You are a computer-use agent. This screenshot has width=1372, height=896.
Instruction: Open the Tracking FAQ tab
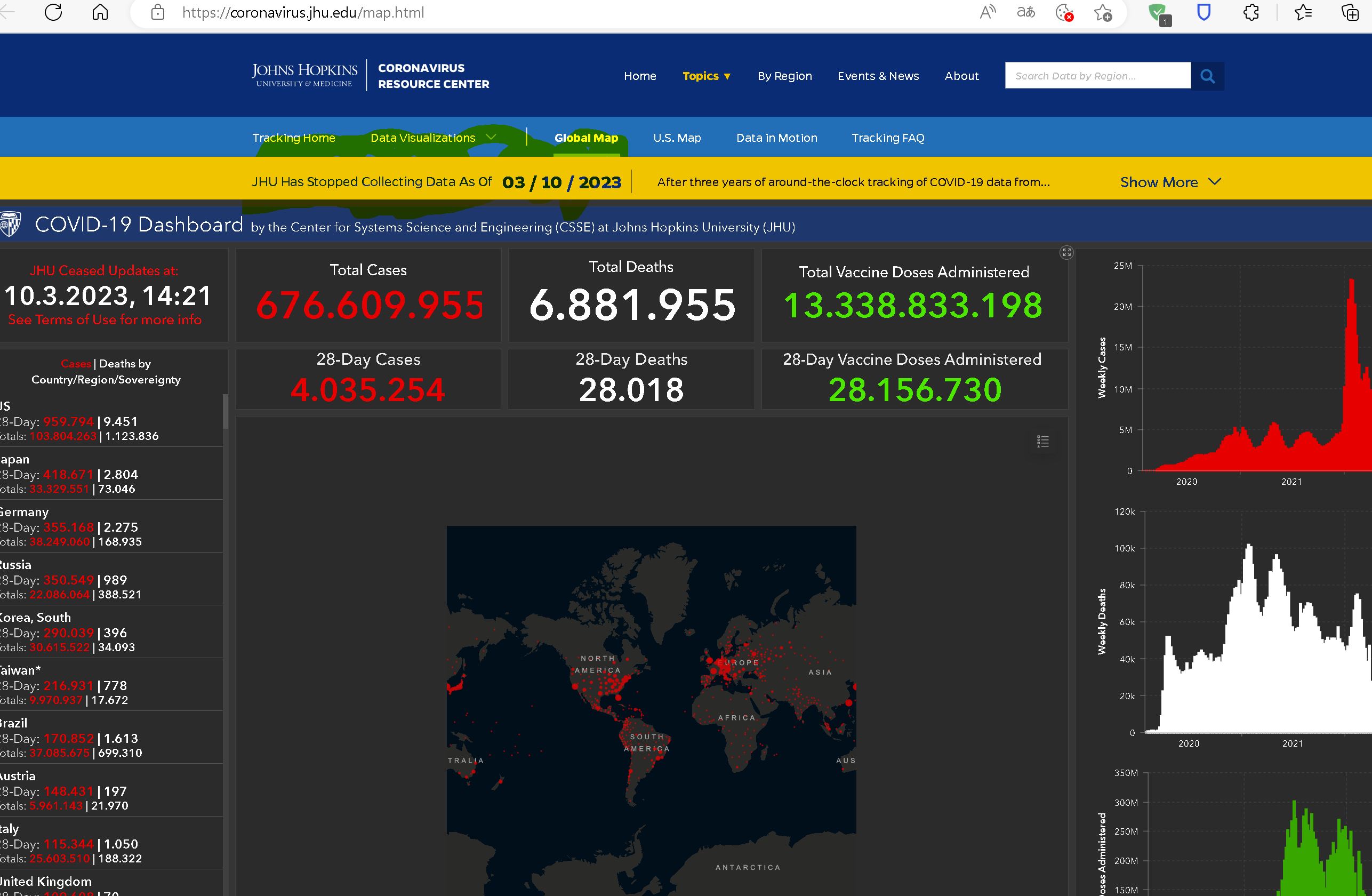(888, 138)
